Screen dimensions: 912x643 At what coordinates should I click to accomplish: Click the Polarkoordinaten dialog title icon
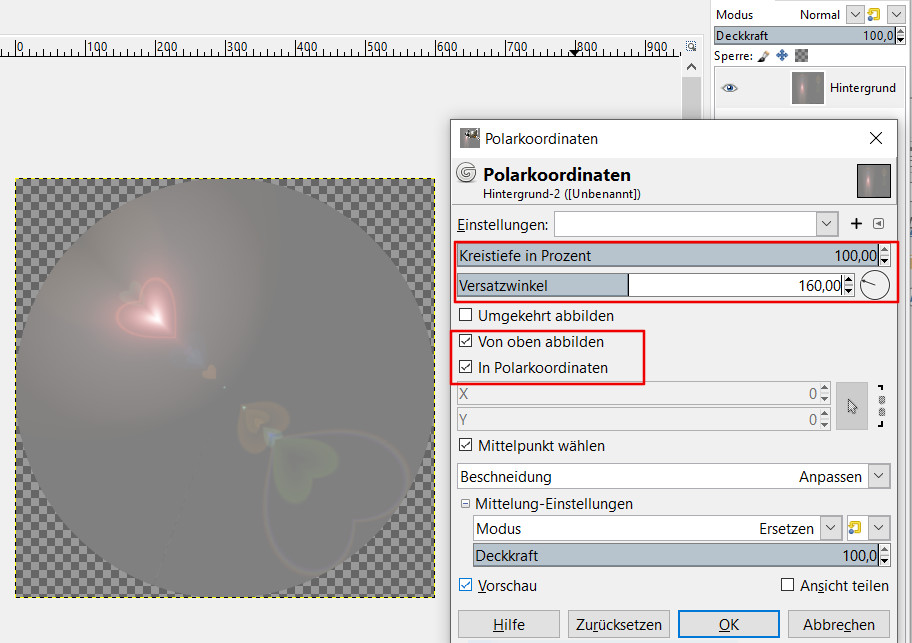(x=469, y=138)
